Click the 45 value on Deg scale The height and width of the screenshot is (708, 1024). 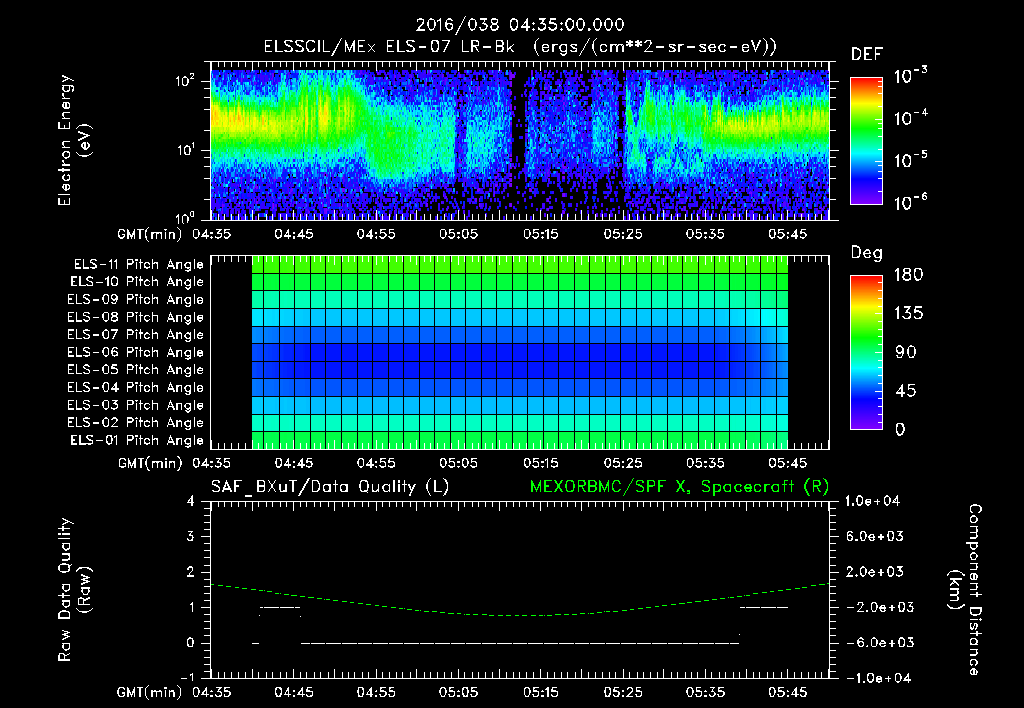click(906, 391)
